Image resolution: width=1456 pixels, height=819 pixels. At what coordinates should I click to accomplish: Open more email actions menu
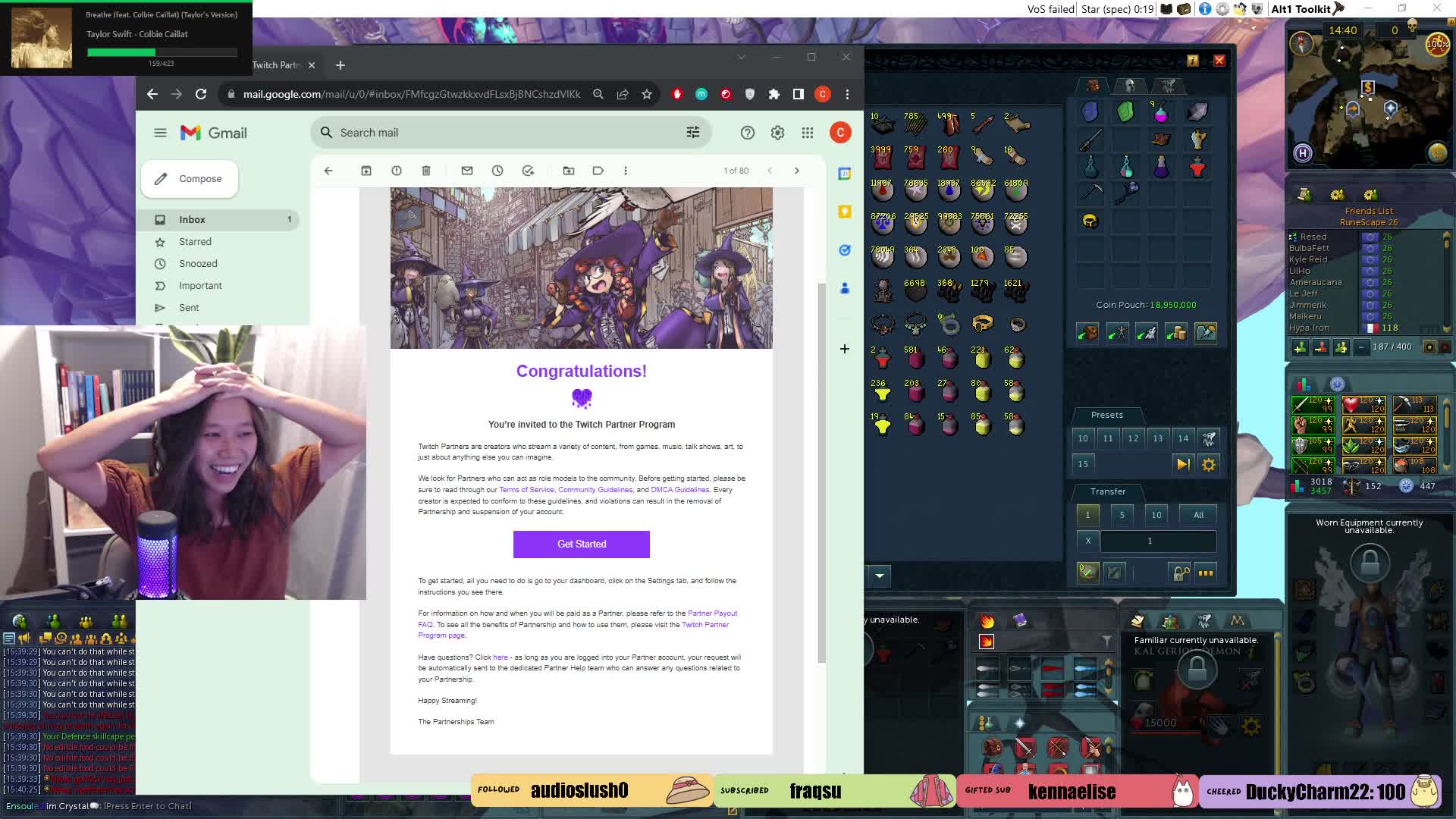[x=626, y=171]
